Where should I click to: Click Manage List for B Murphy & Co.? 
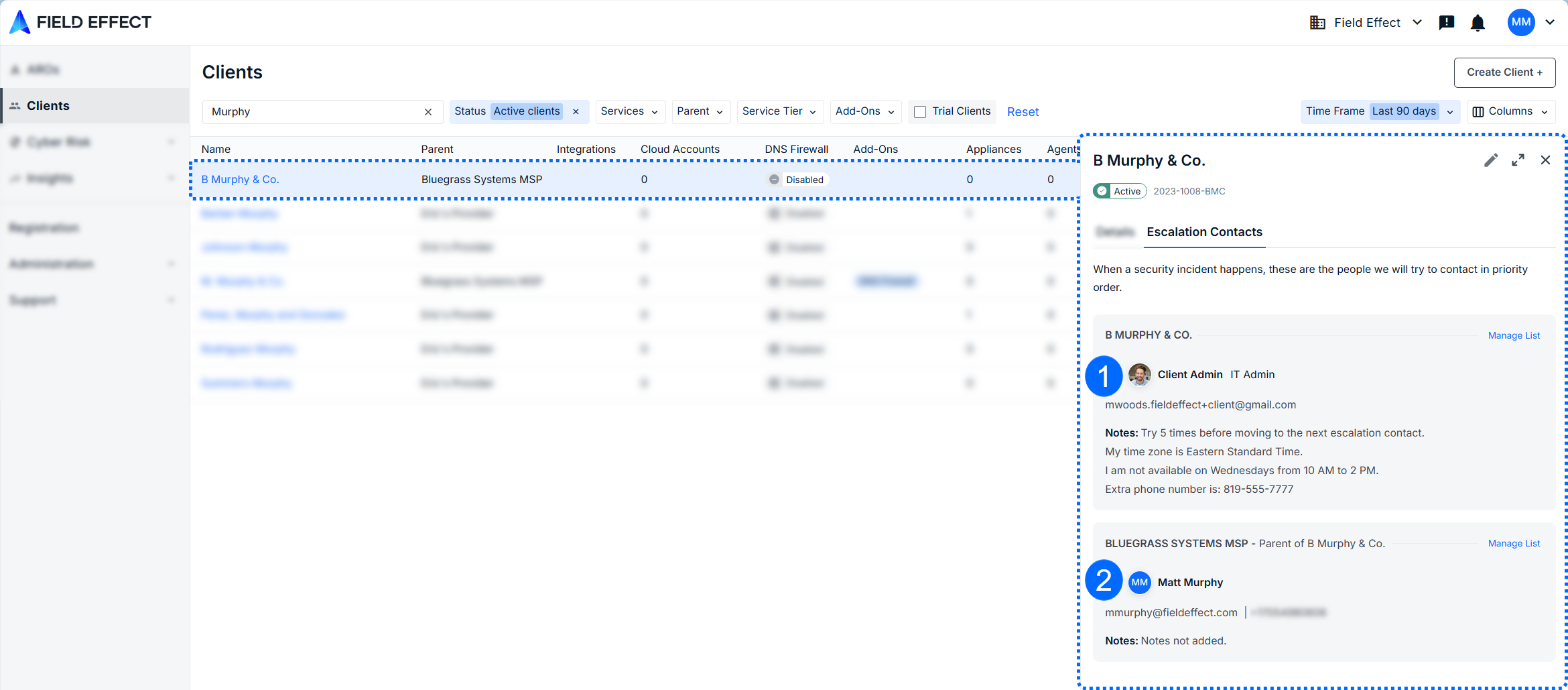coord(1514,335)
